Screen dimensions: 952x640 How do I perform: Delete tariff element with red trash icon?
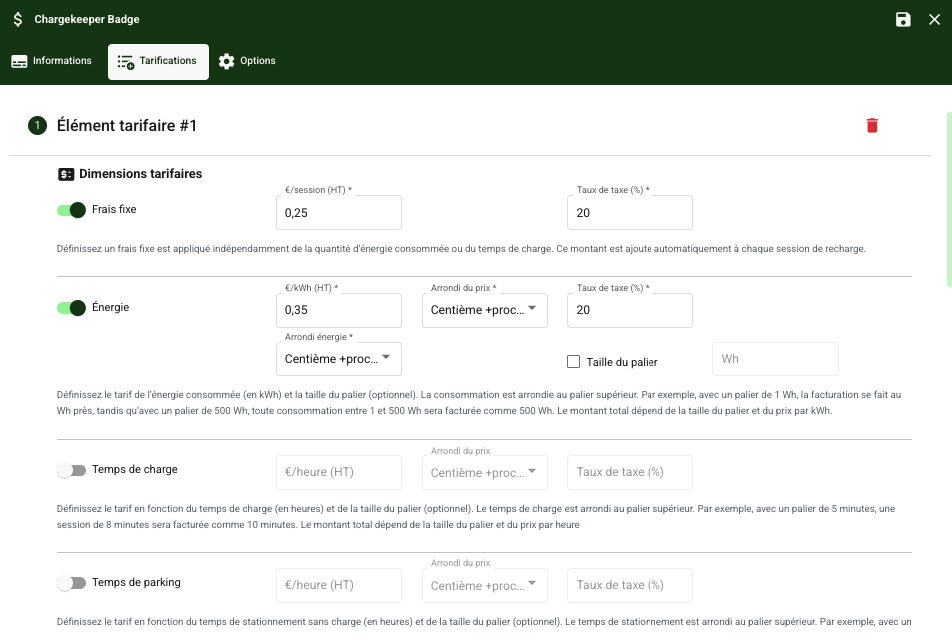click(872, 125)
